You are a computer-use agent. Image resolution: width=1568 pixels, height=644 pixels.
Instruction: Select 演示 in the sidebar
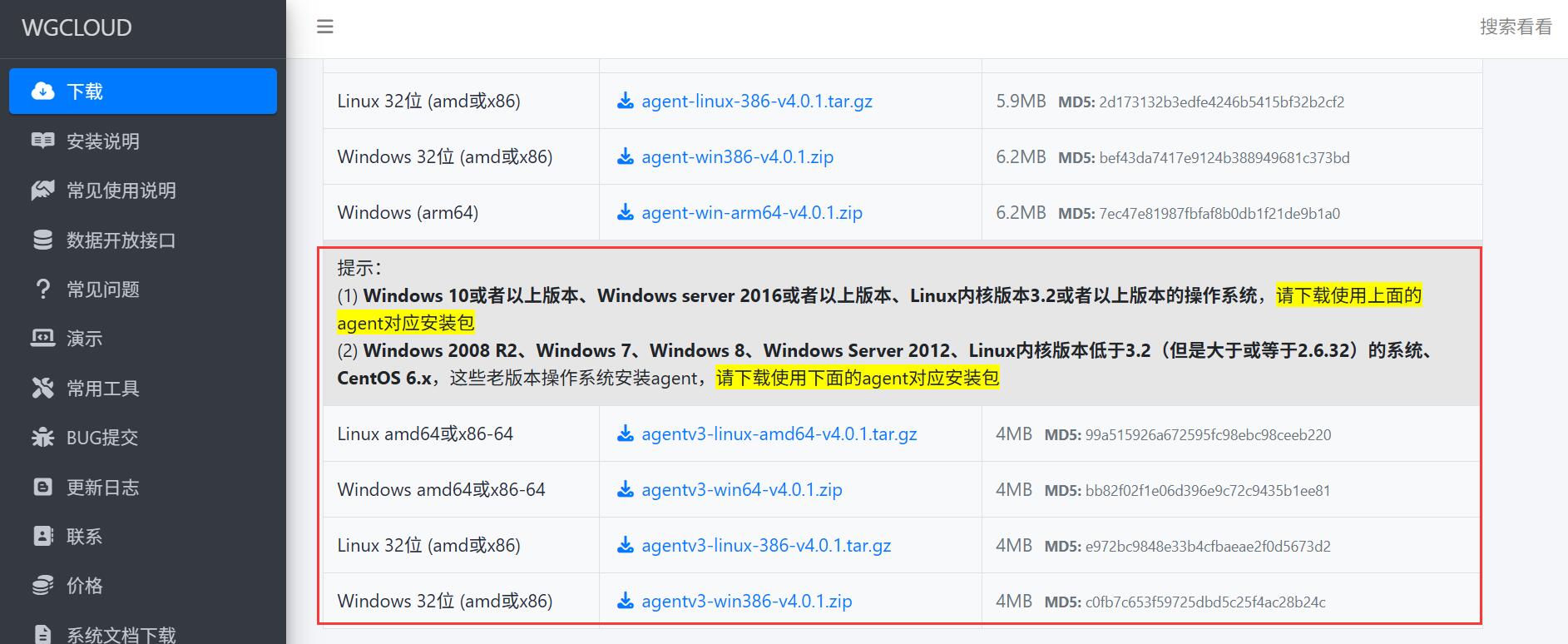143,339
